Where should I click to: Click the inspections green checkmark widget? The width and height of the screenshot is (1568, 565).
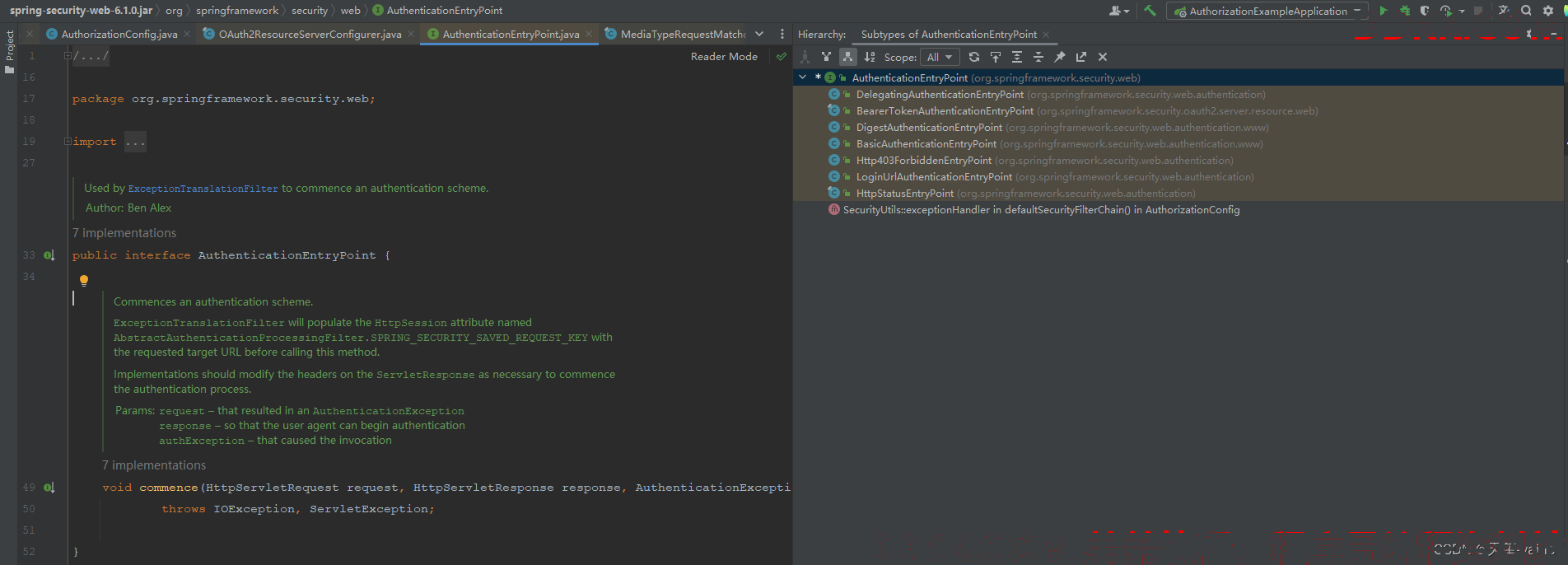click(781, 57)
